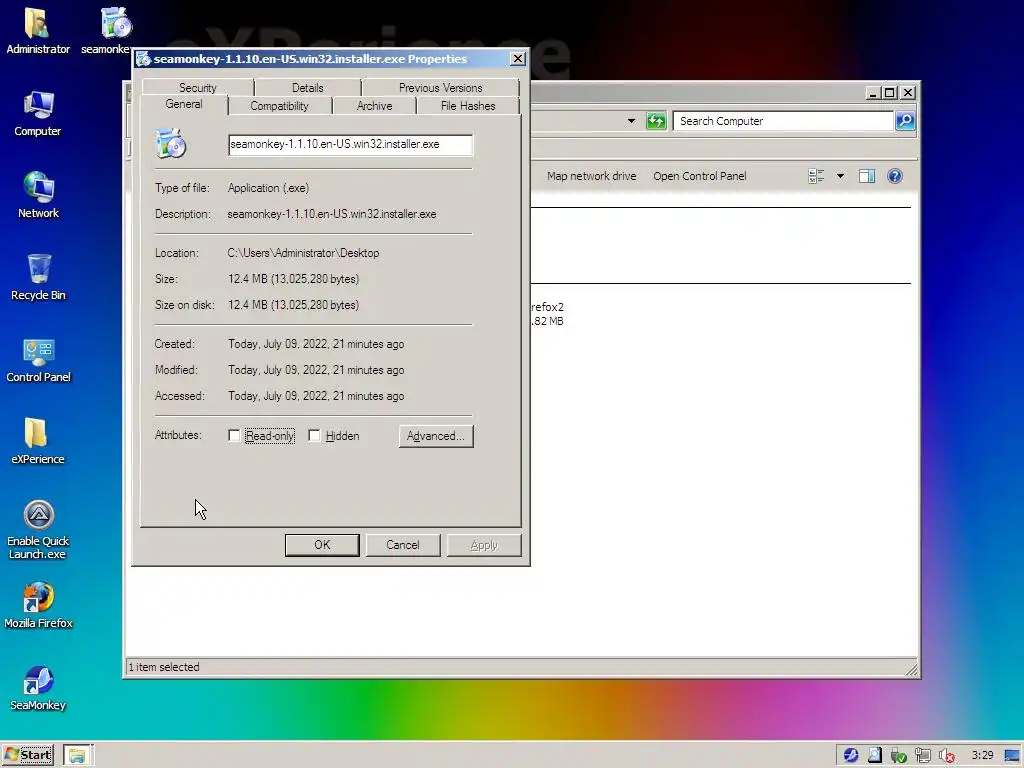Open the Start menu
This screenshot has height=768, width=1024.
point(27,755)
